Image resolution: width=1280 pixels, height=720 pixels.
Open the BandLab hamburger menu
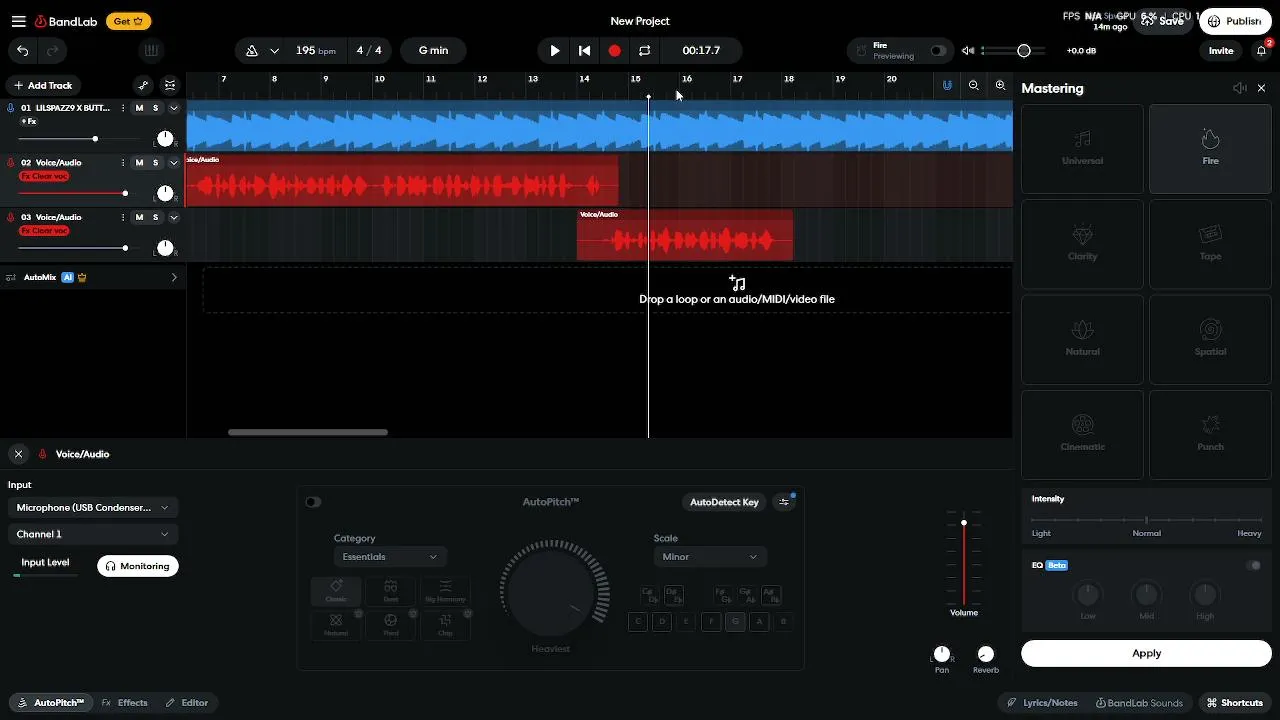tap(18, 21)
